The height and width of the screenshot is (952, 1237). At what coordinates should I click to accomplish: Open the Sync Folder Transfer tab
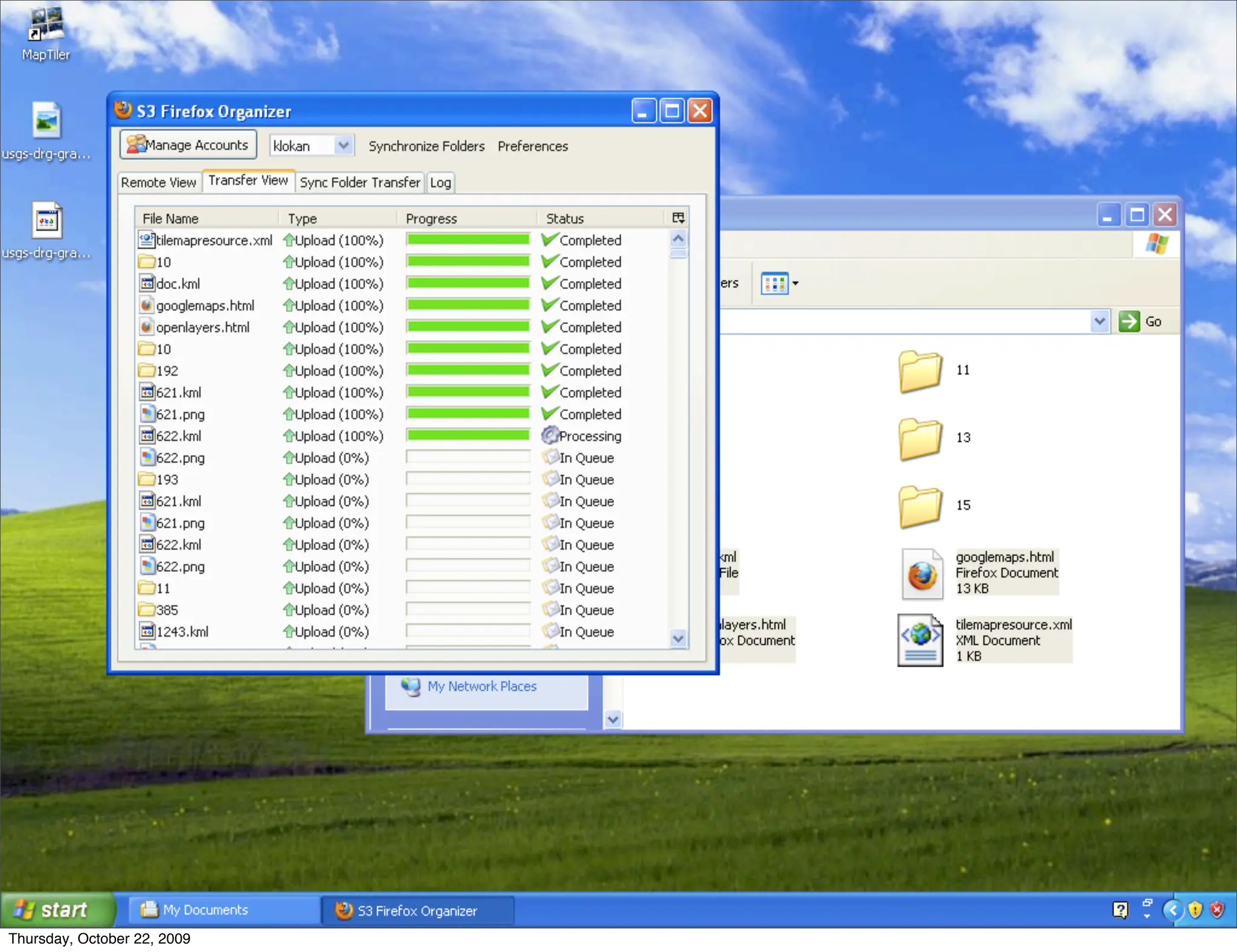coord(359,182)
